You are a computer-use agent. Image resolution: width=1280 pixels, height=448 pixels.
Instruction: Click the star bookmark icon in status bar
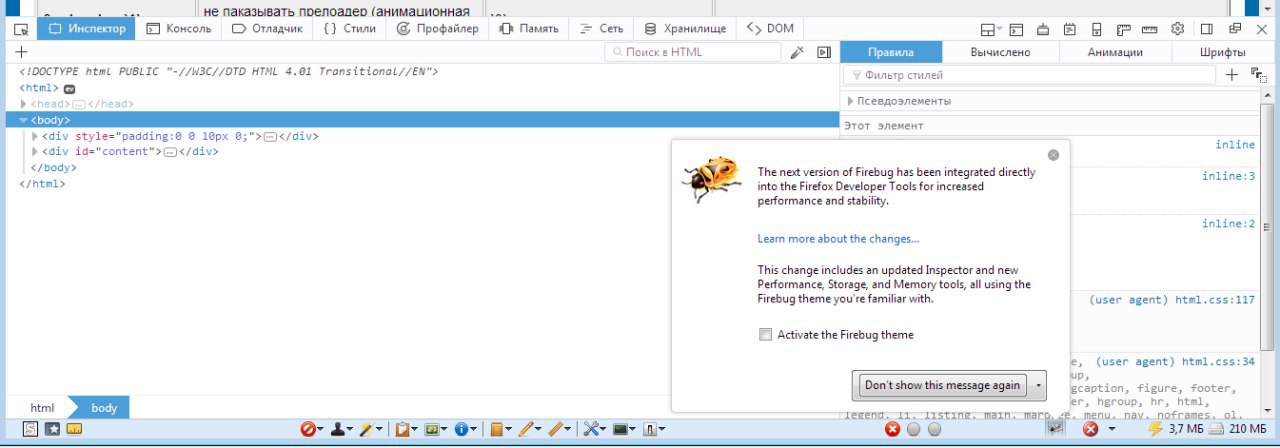point(52,430)
